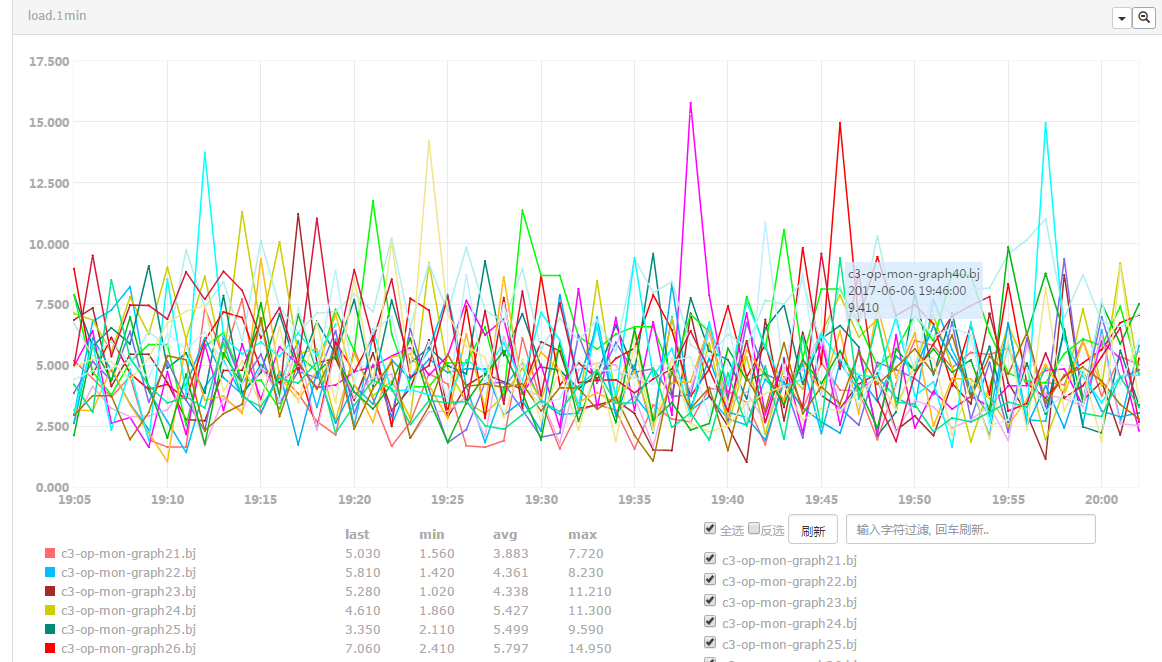The width and height of the screenshot is (1162, 662).
Task: Click the magnifier zoom icon
Action: click(1143, 18)
